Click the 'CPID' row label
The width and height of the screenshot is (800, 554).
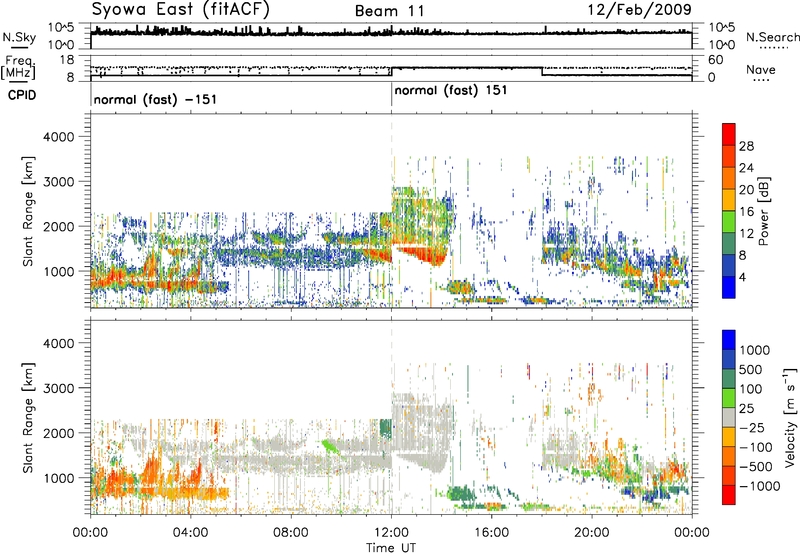(x=22, y=95)
